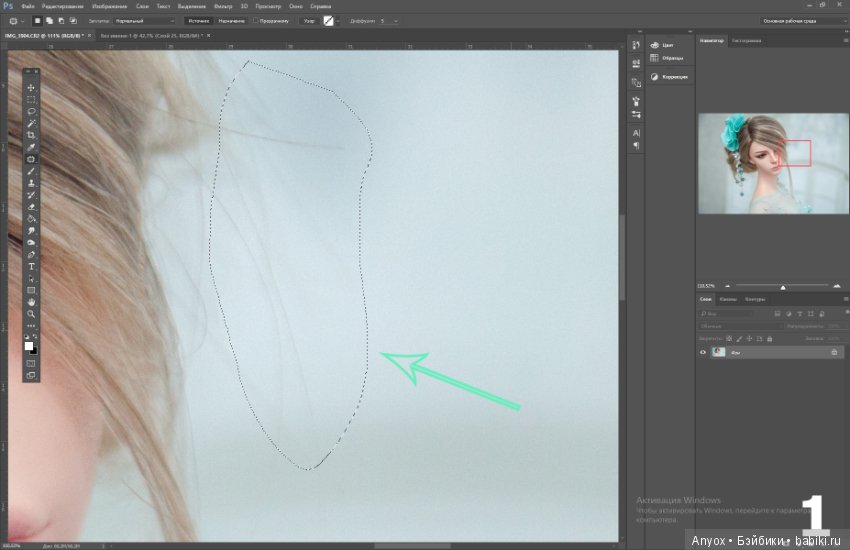Select the Patch tool in toolbar

31,159
